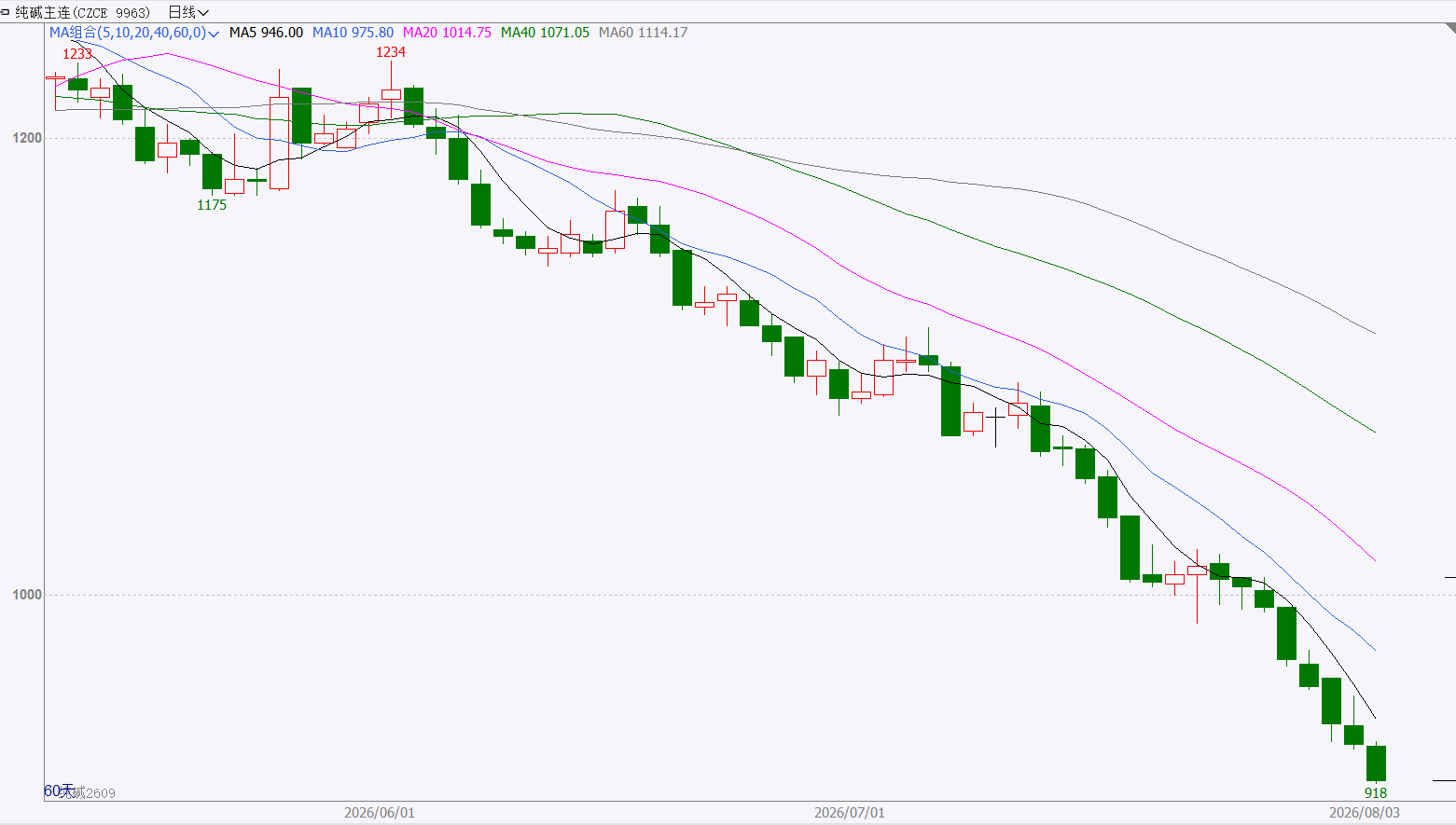1456x825 pixels.
Task: Select the final candlestick above the 918 label
Action: click(1376, 763)
